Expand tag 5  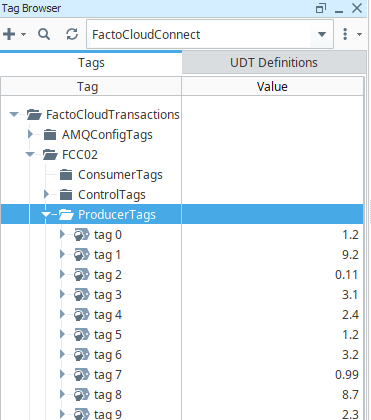click(x=62, y=334)
